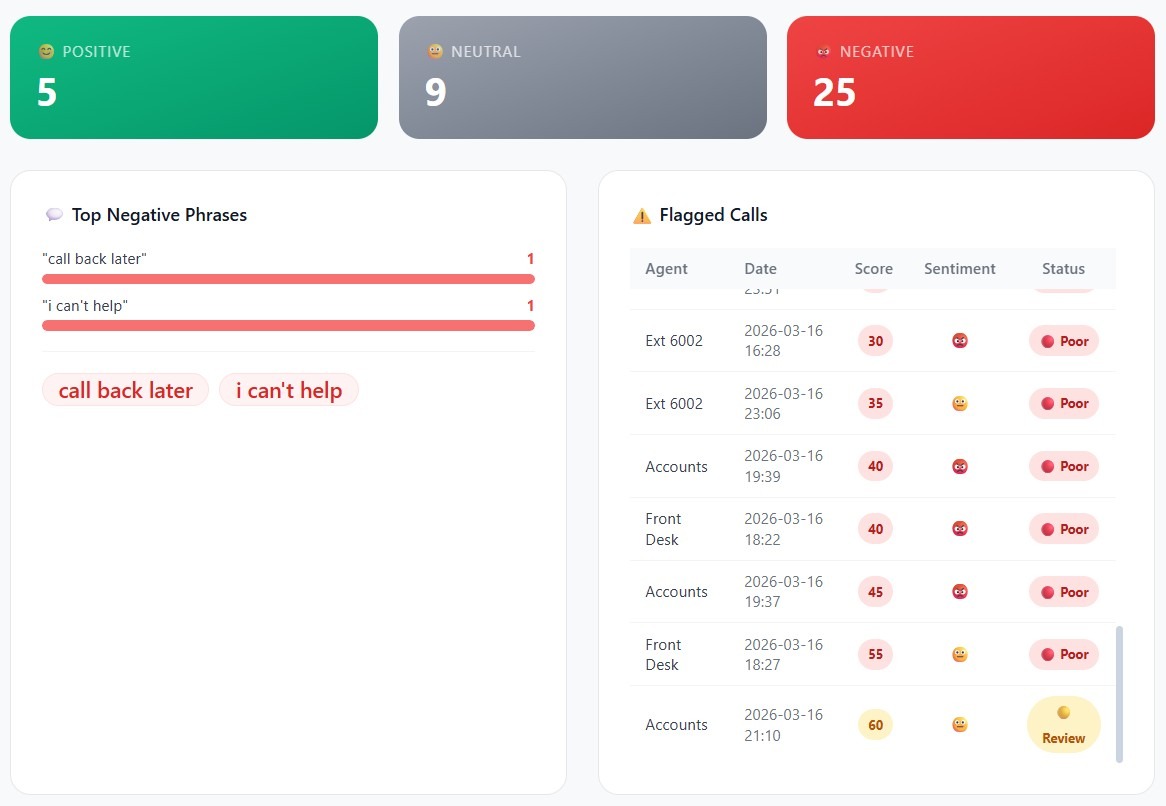This screenshot has width=1166, height=806.
Task: Open the Sentiment column header options
Action: click(x=959, y=268)
